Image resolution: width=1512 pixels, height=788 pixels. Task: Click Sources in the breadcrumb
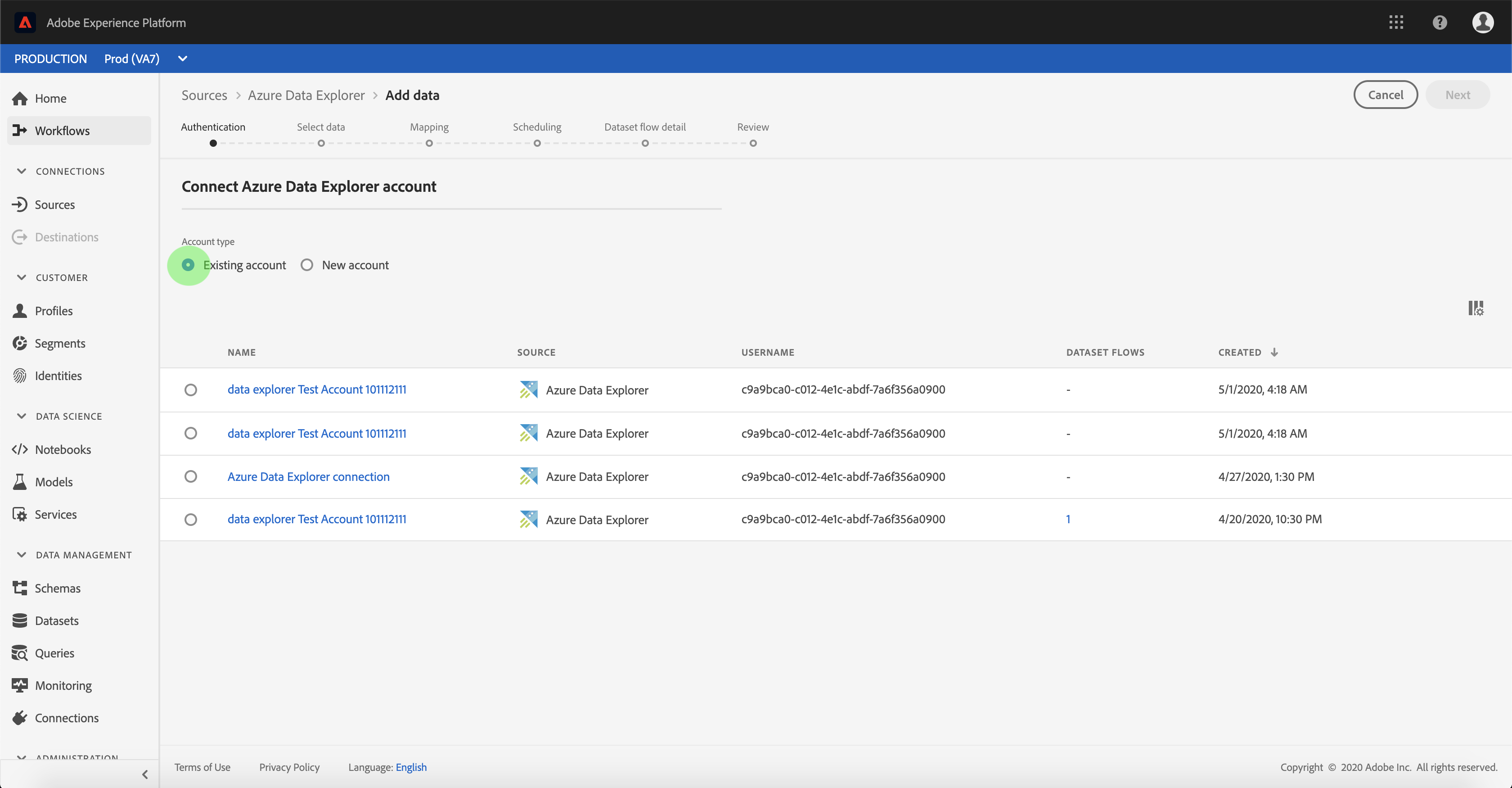pos(204,95)
